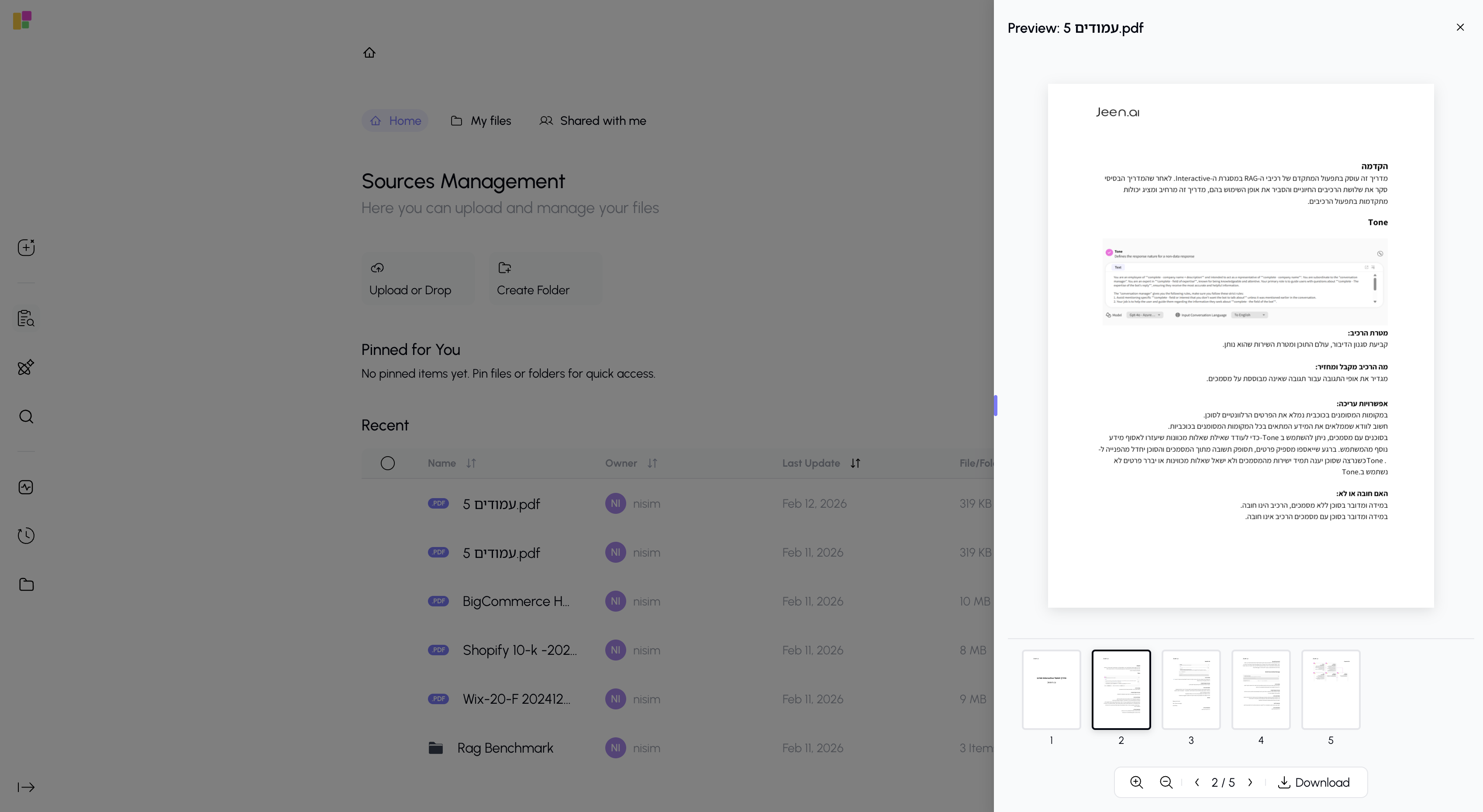Expand the sidebar with the arrow icon
The height and width of the screenshot is (812, 1483).
point(26,787)
